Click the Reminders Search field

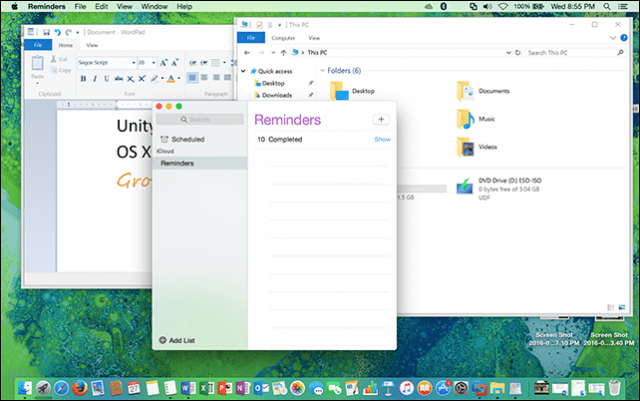(200, 119)
